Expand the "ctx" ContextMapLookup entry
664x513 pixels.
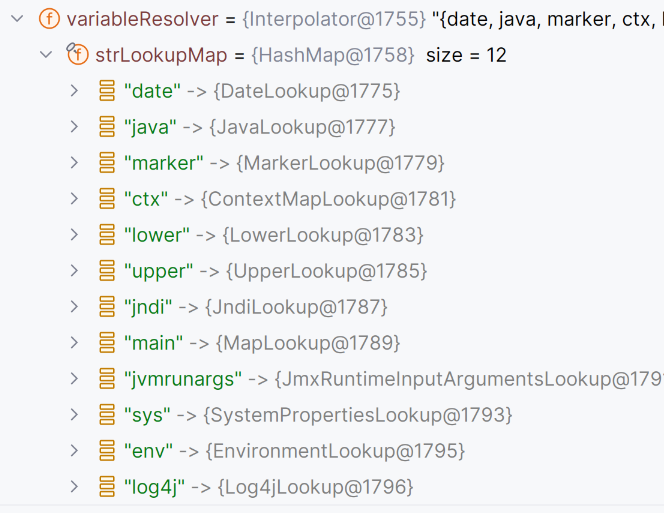point(75,199)
